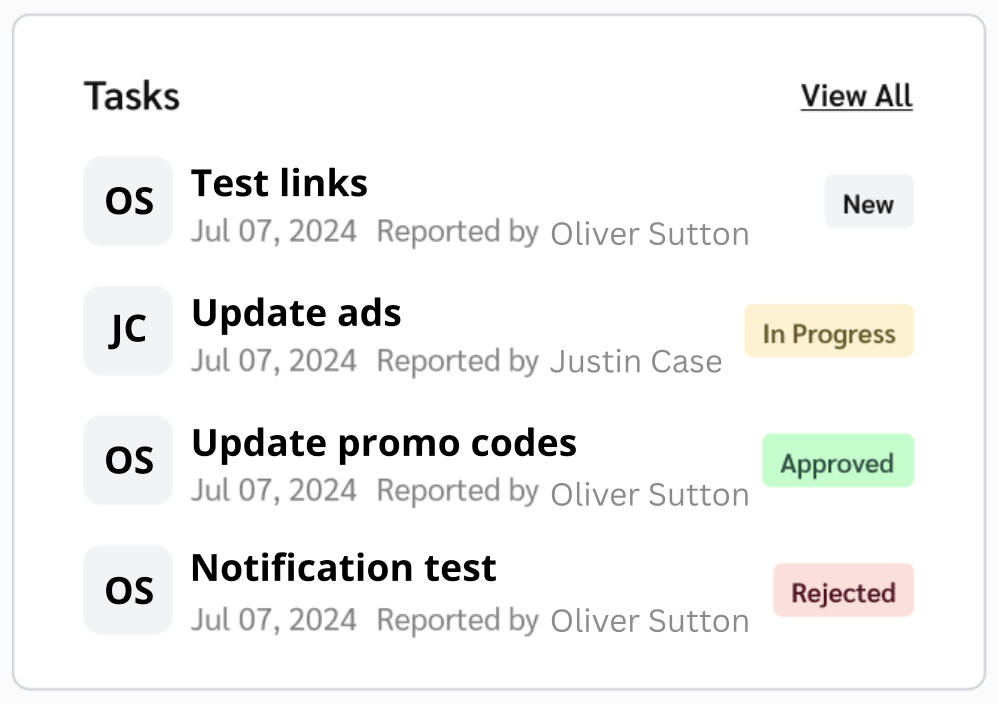Viewport: 998px width, 704px height.
Task: Click Oliver Sutton reporter on Notification test
Action: (650, 621)
